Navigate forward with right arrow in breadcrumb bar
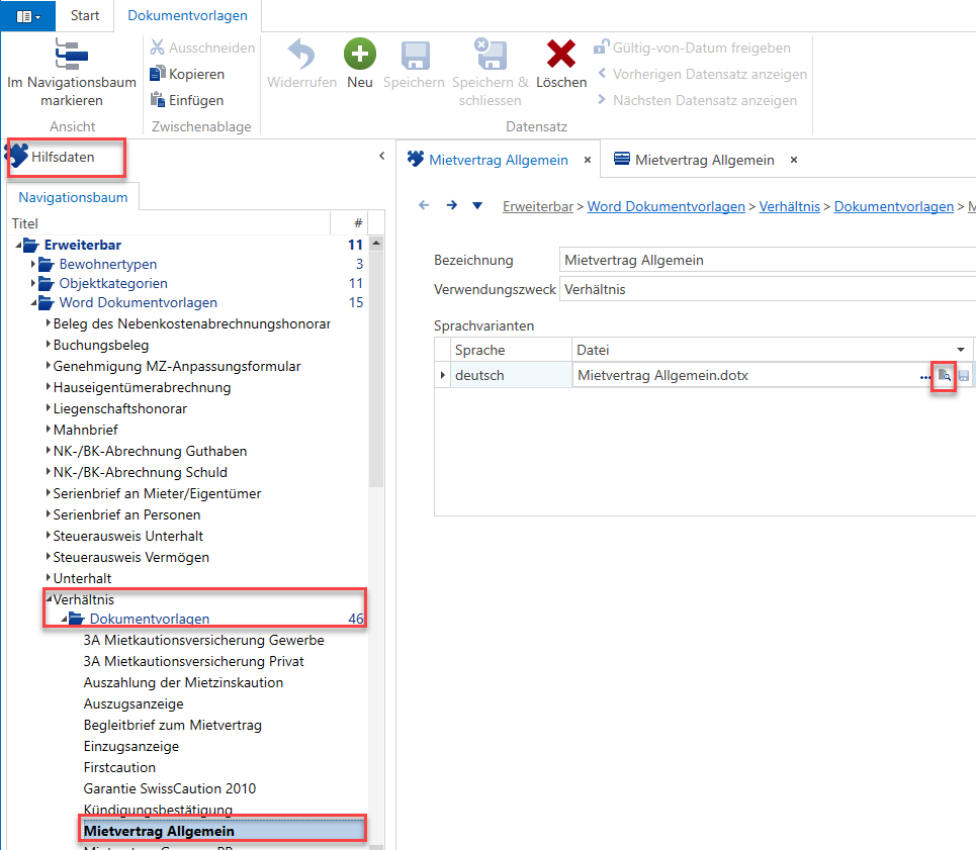 452,205
